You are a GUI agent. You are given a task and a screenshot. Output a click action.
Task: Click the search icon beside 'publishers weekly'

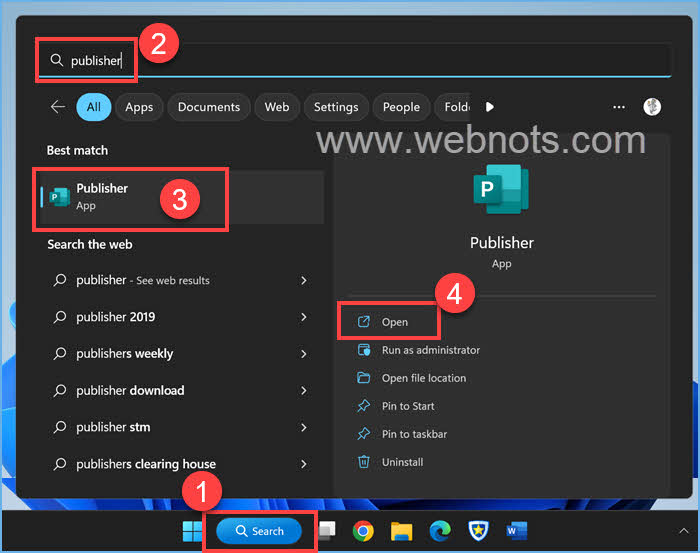[x=60, y=354]
